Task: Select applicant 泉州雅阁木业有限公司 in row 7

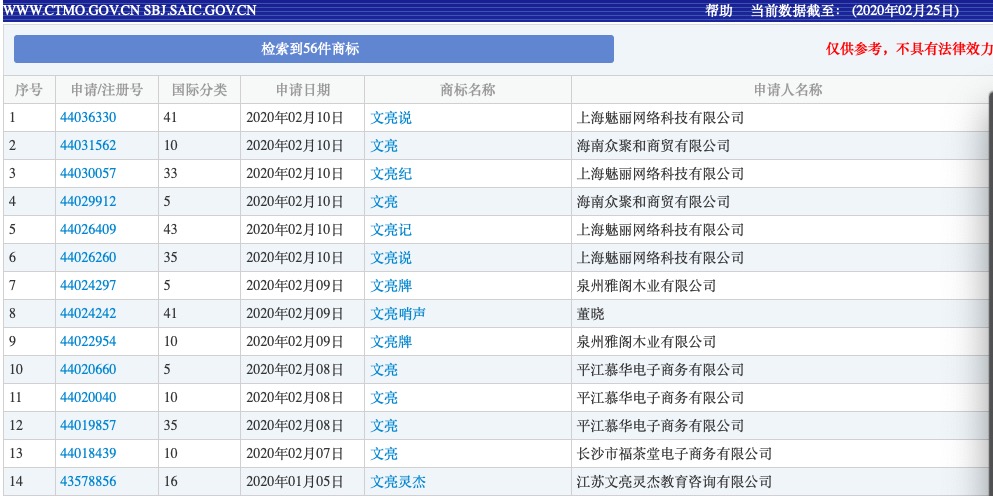Action: 646,286
